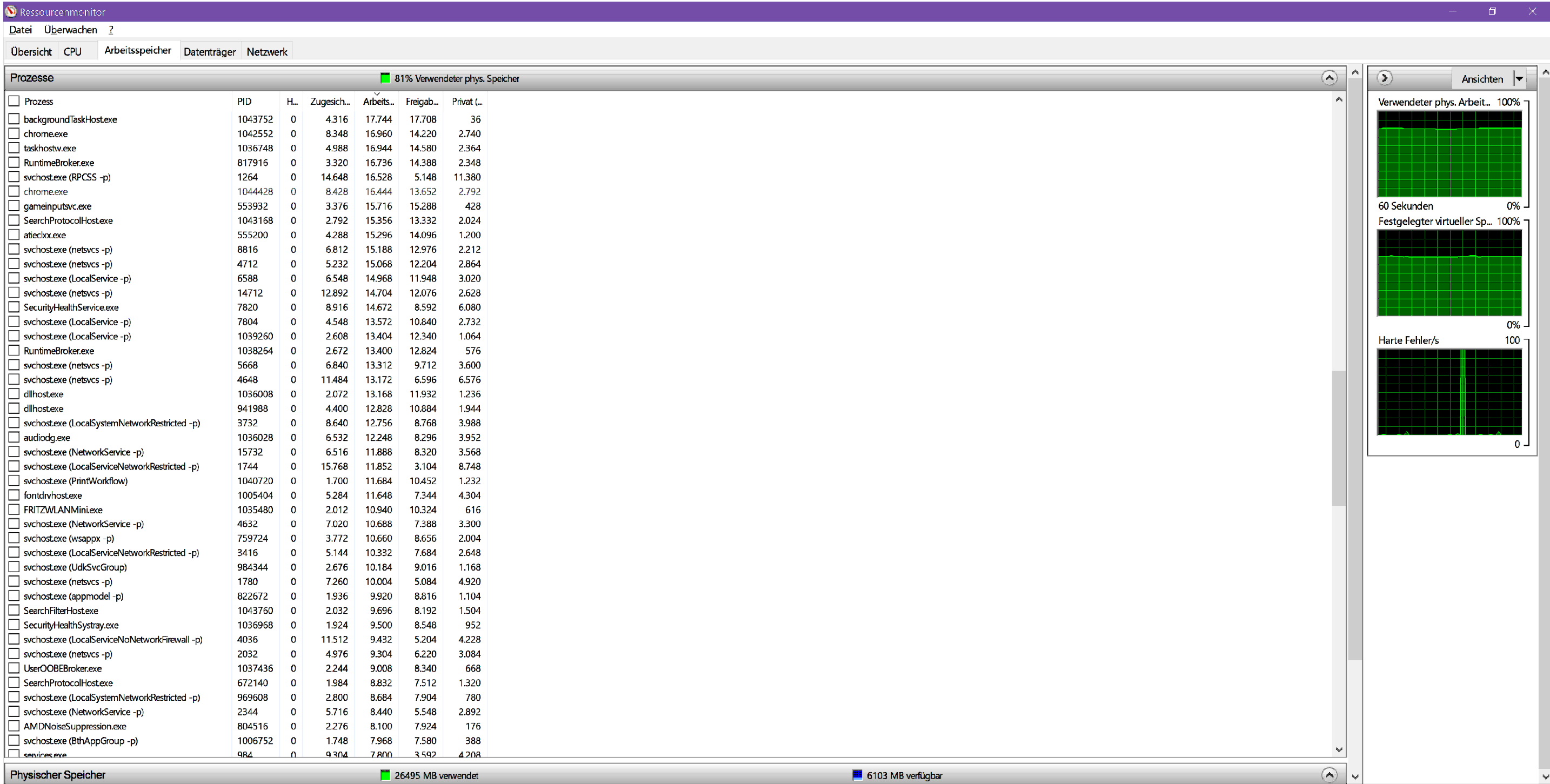The width and height of the screenshot is (1550, 784).
Task: Click green square beside 26495 MB verwendet
Action: [x=385, y=775]
